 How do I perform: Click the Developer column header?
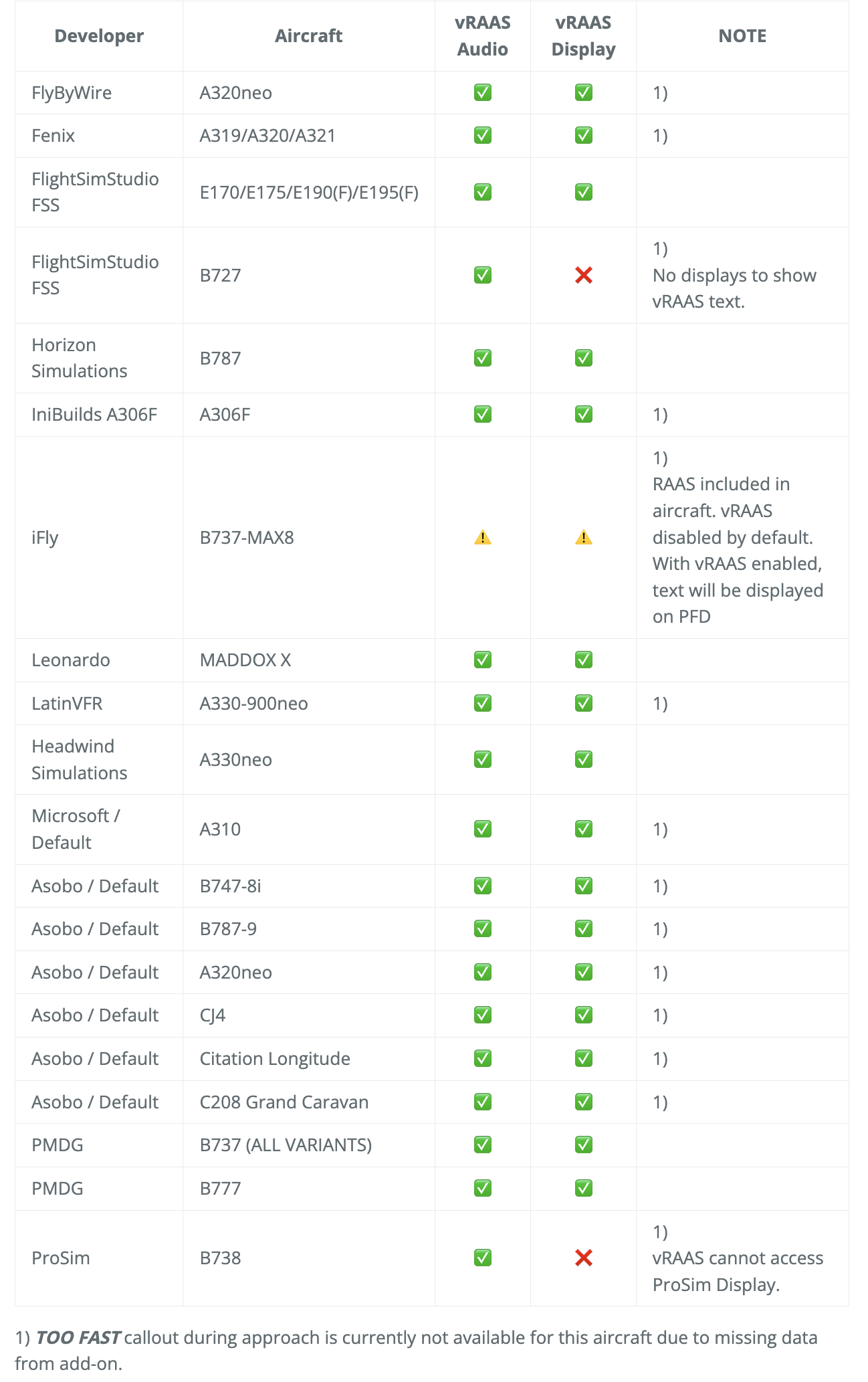(99, 36)
